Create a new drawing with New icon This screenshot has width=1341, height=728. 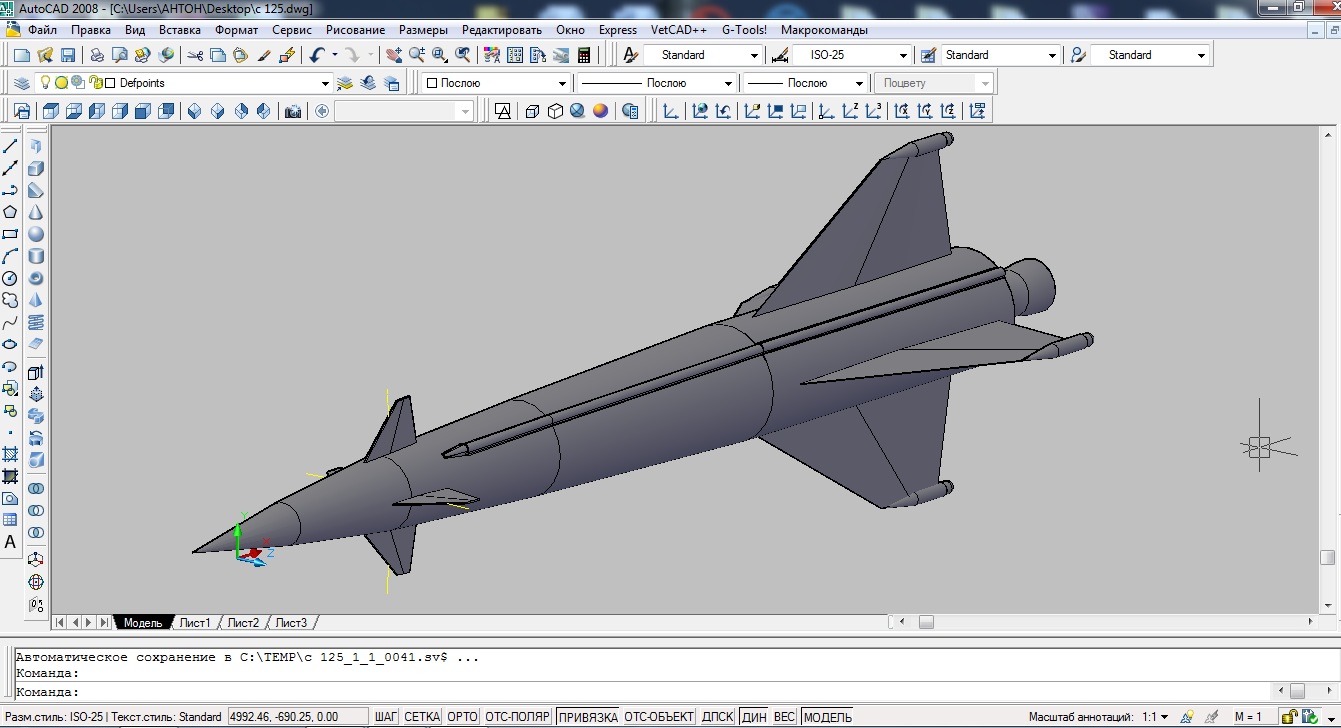21,55
